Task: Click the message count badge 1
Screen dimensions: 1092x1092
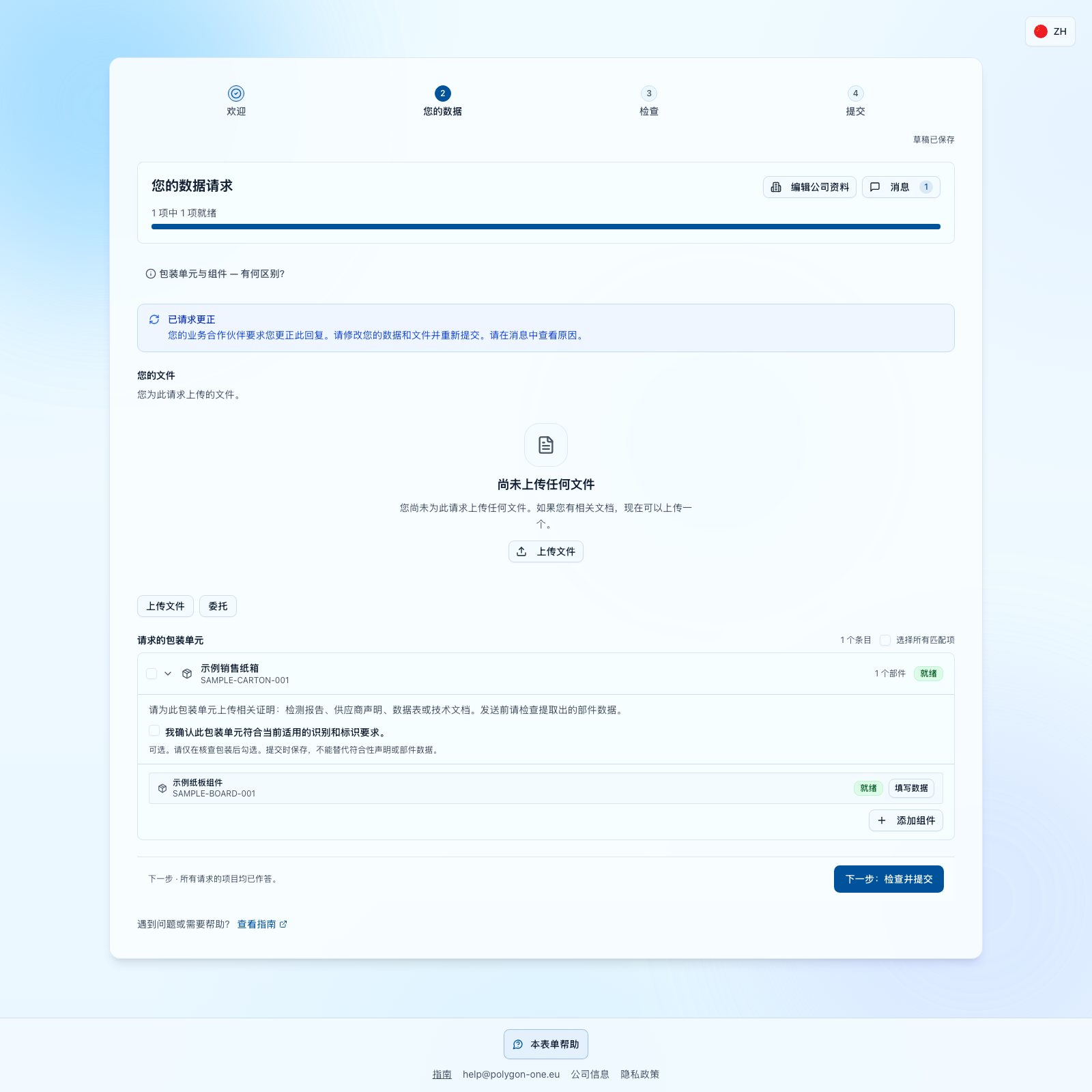Action: click(x=926, y=187)
